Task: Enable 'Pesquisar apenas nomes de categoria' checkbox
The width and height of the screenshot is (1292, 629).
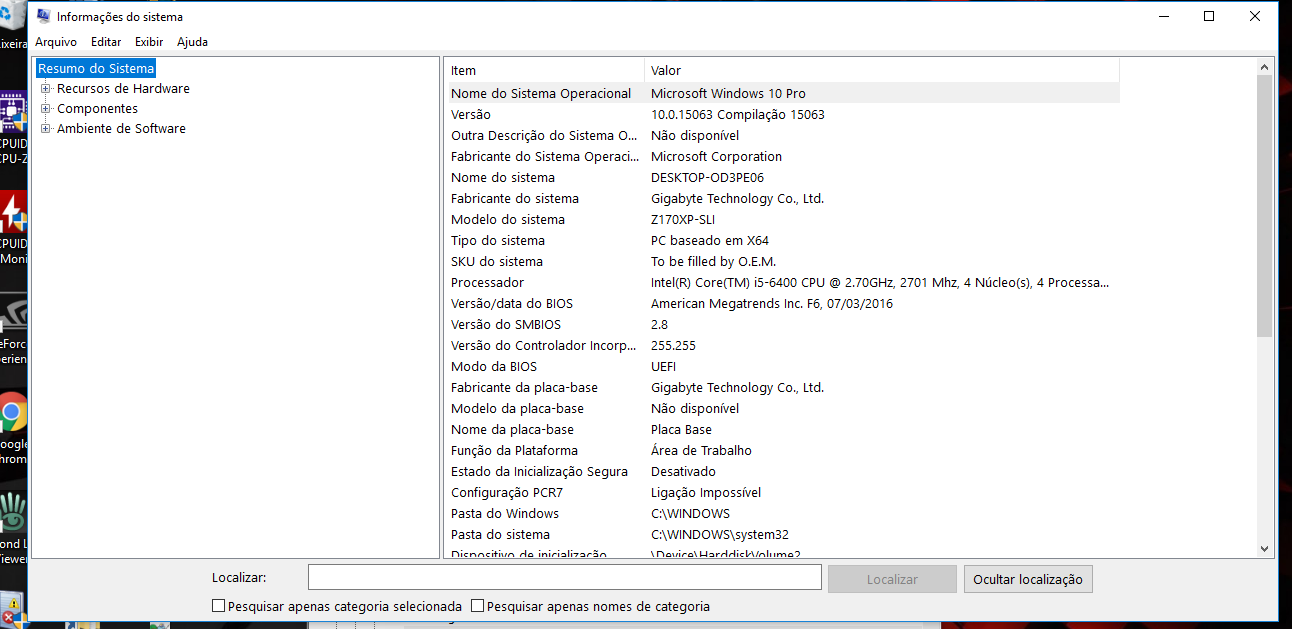Action: point(477,606)
